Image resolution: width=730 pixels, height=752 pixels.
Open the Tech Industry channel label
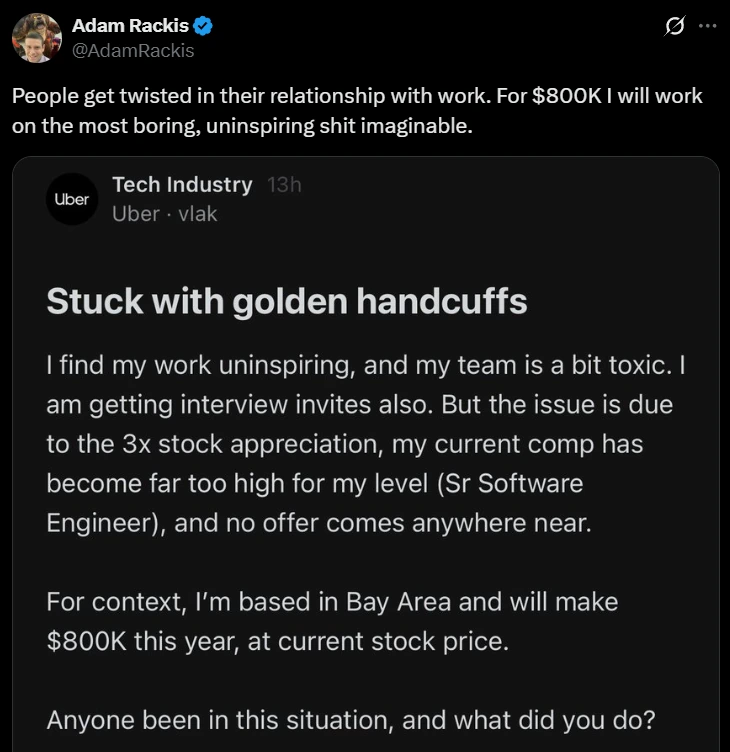[x=182, y=185]
